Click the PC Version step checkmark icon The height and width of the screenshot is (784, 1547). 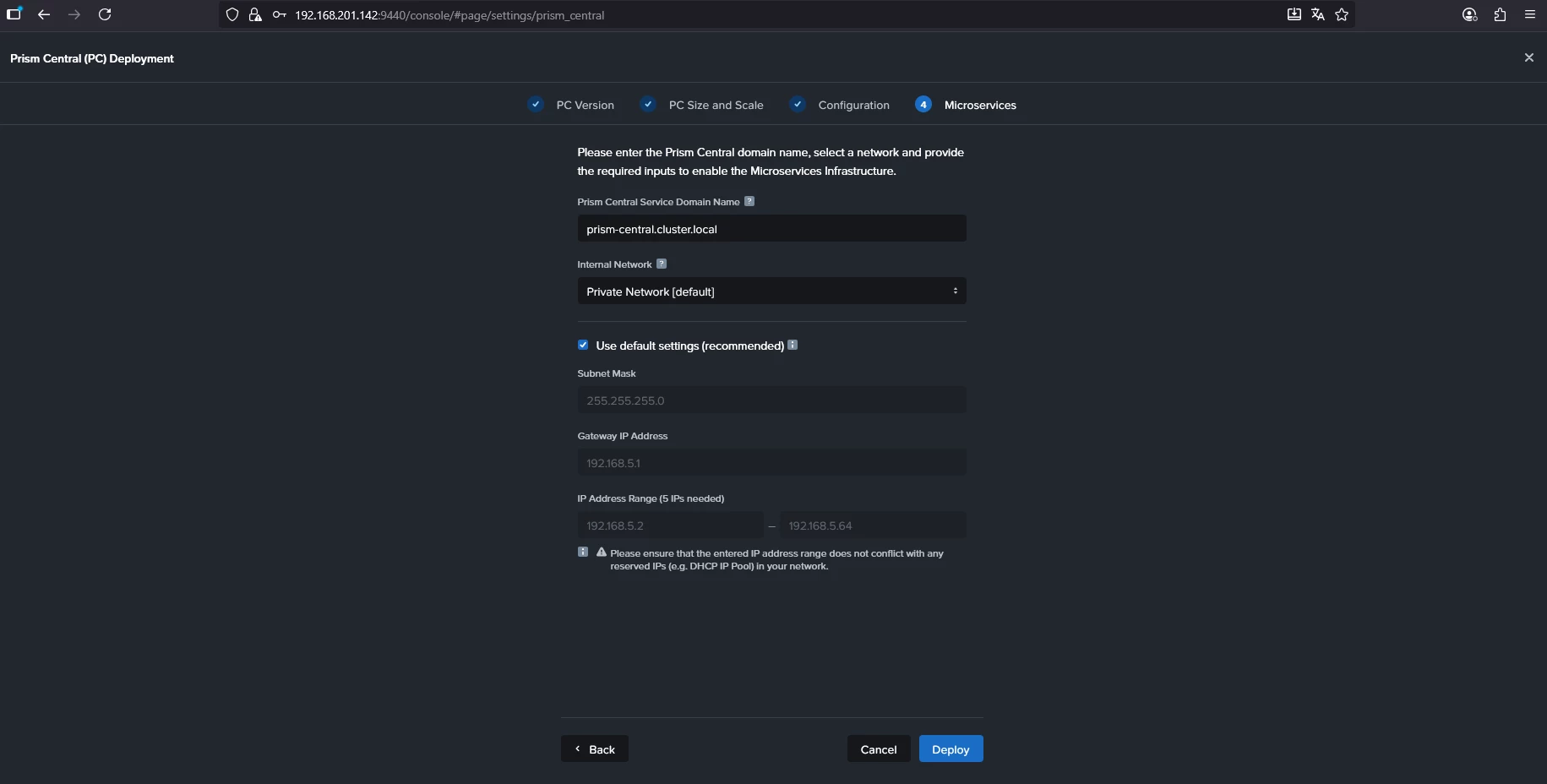click(x=536, y=104)
